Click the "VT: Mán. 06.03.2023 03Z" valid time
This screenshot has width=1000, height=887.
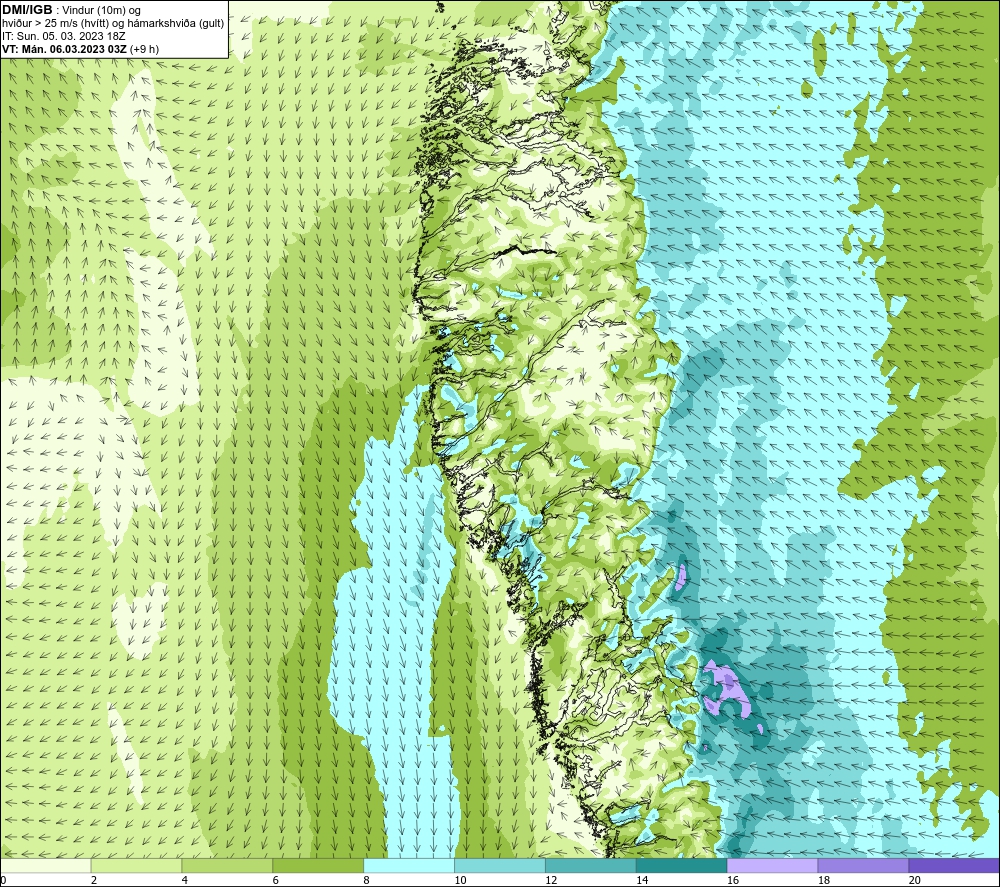coord(64,49)
